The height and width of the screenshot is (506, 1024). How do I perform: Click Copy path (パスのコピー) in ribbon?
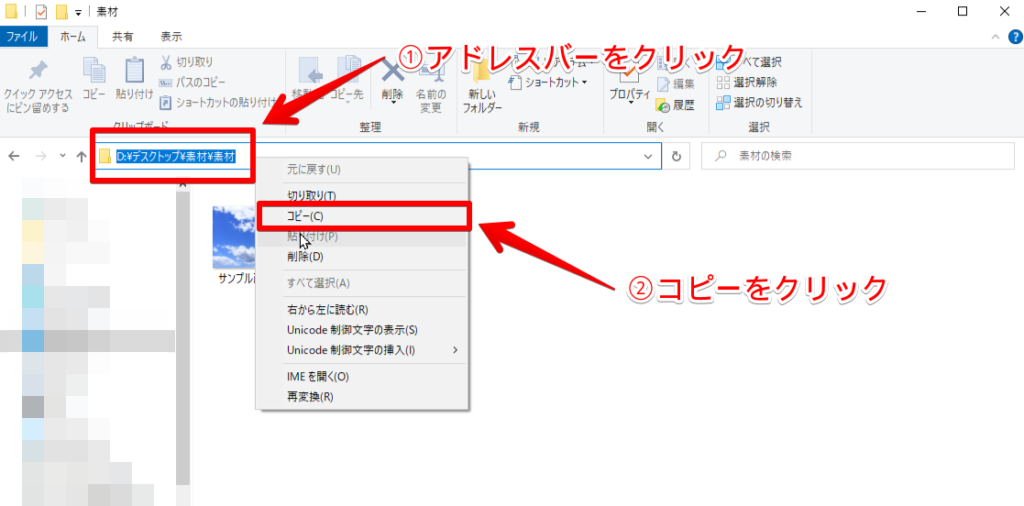pyautogui.click(x=193, y=82)
